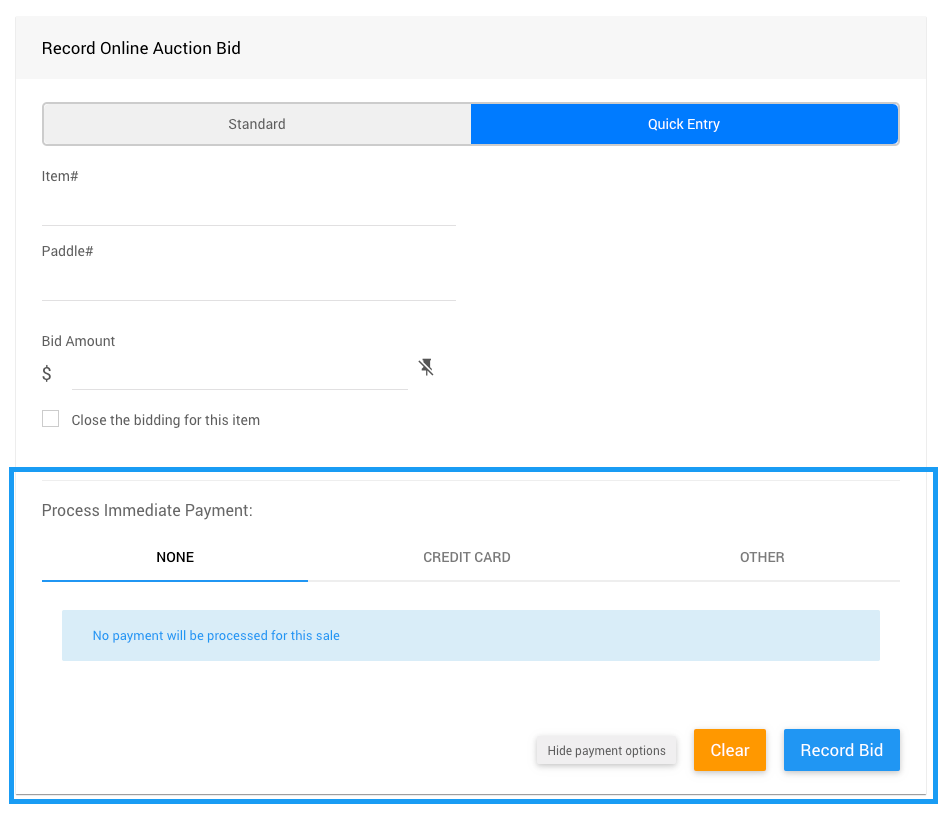Switch to Standard entry mode

257,124
